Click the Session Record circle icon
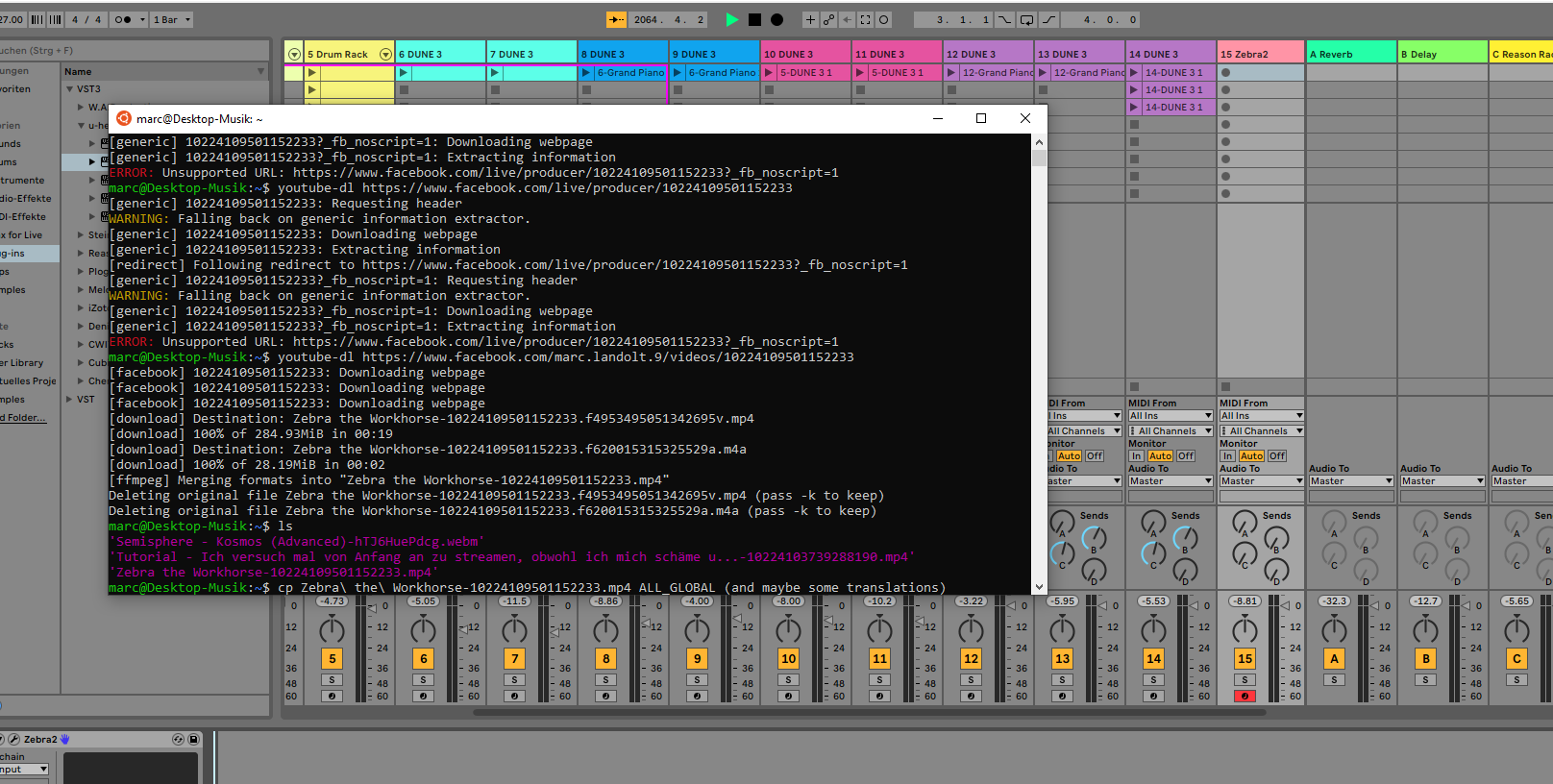The height and width of the screenshot is (784, 1553). [883, 19]
